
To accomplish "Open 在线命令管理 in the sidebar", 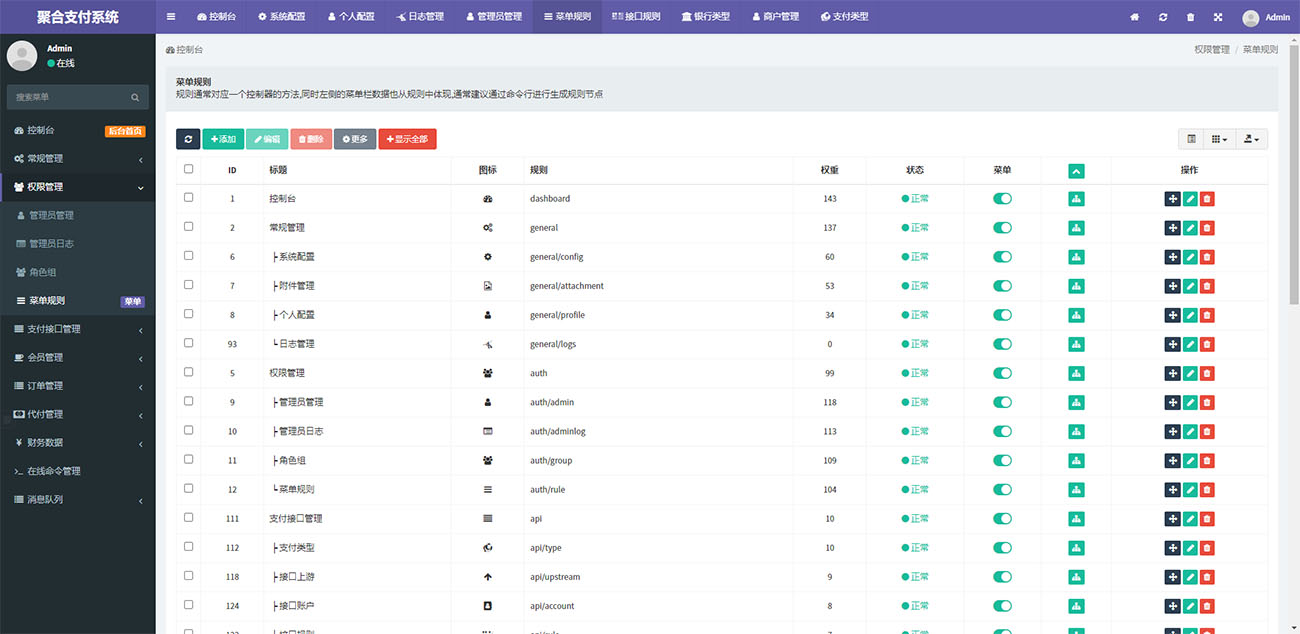I will (78, 471).
